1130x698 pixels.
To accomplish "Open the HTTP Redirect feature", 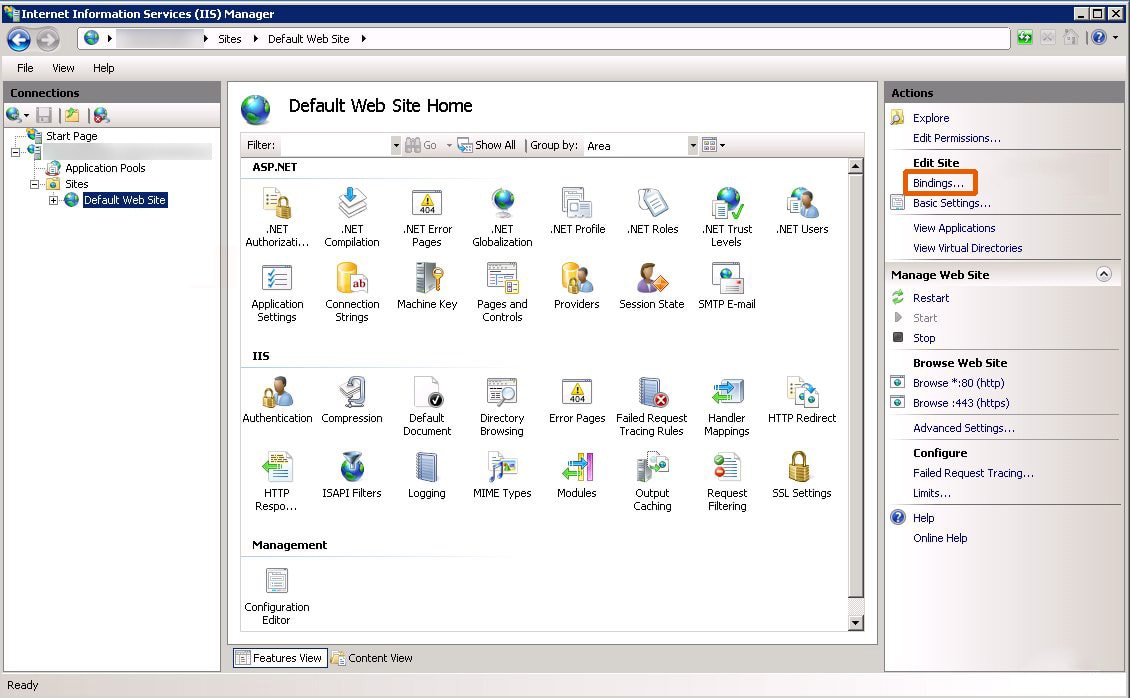I will (x=801, y=393).
